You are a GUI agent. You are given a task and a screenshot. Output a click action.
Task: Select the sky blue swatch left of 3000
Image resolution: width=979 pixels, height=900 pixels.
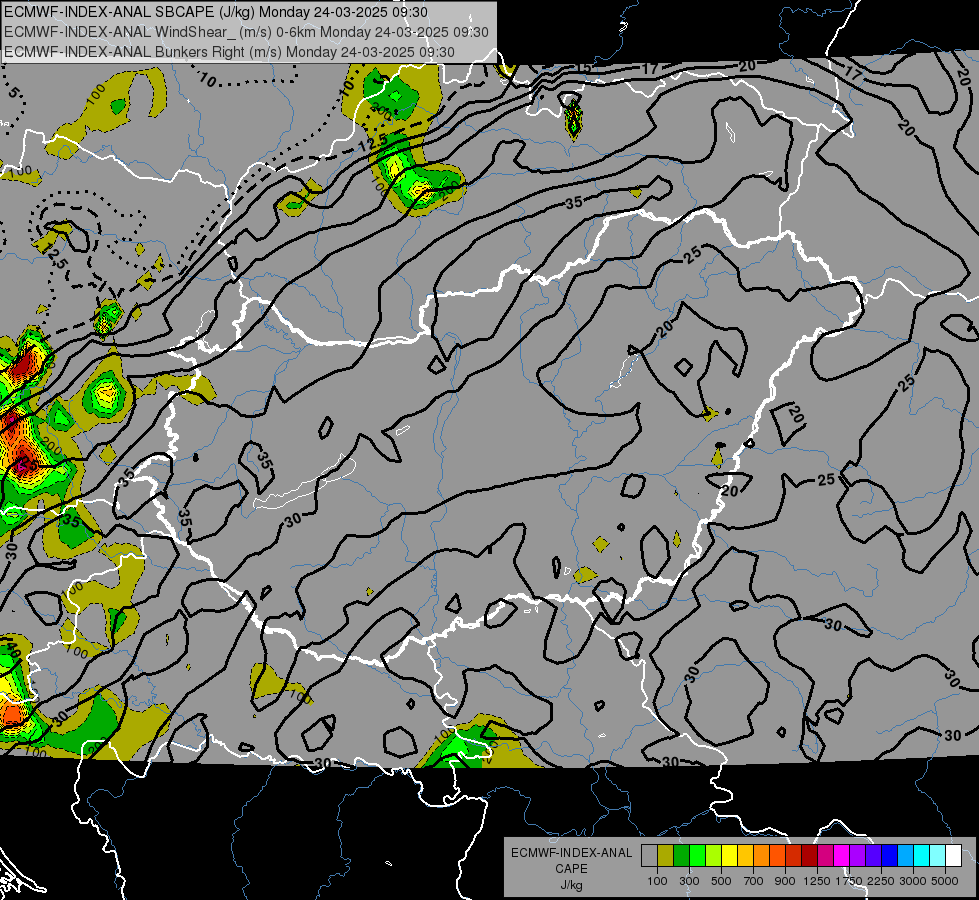tap(906, 856)
